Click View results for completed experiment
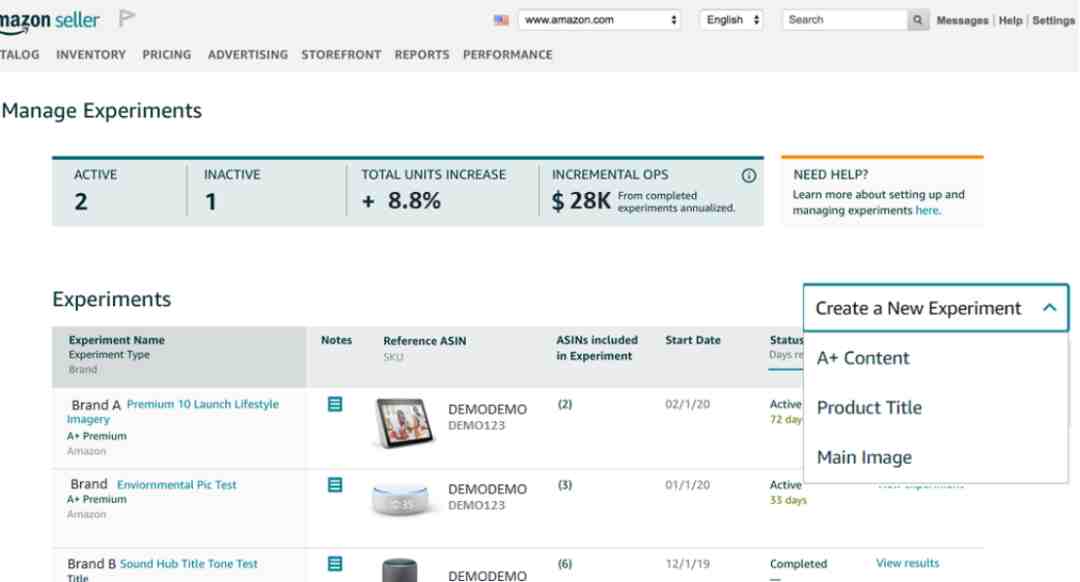The height and width of the screenshot is (582, 1080). tap(907, 563)
